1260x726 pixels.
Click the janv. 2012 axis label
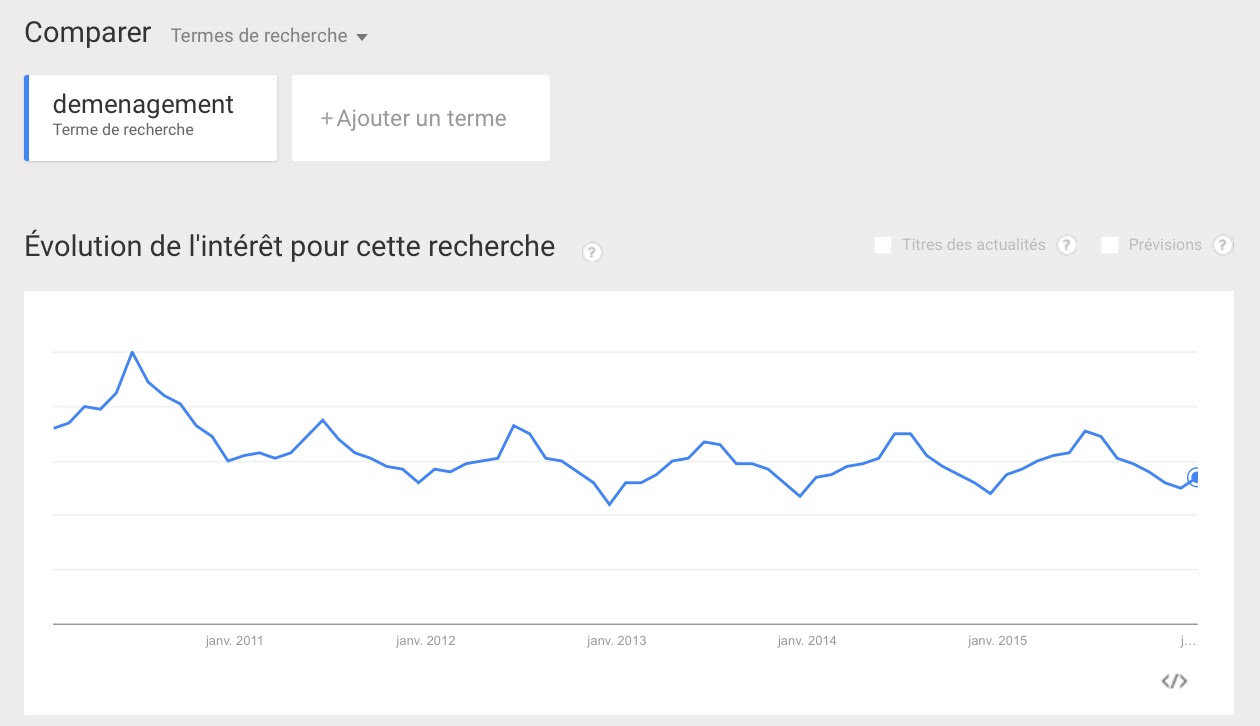coord(425,641)
